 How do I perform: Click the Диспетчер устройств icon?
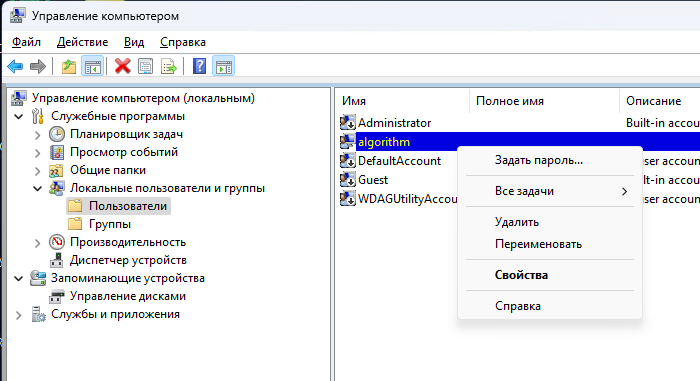pos(57,260)
